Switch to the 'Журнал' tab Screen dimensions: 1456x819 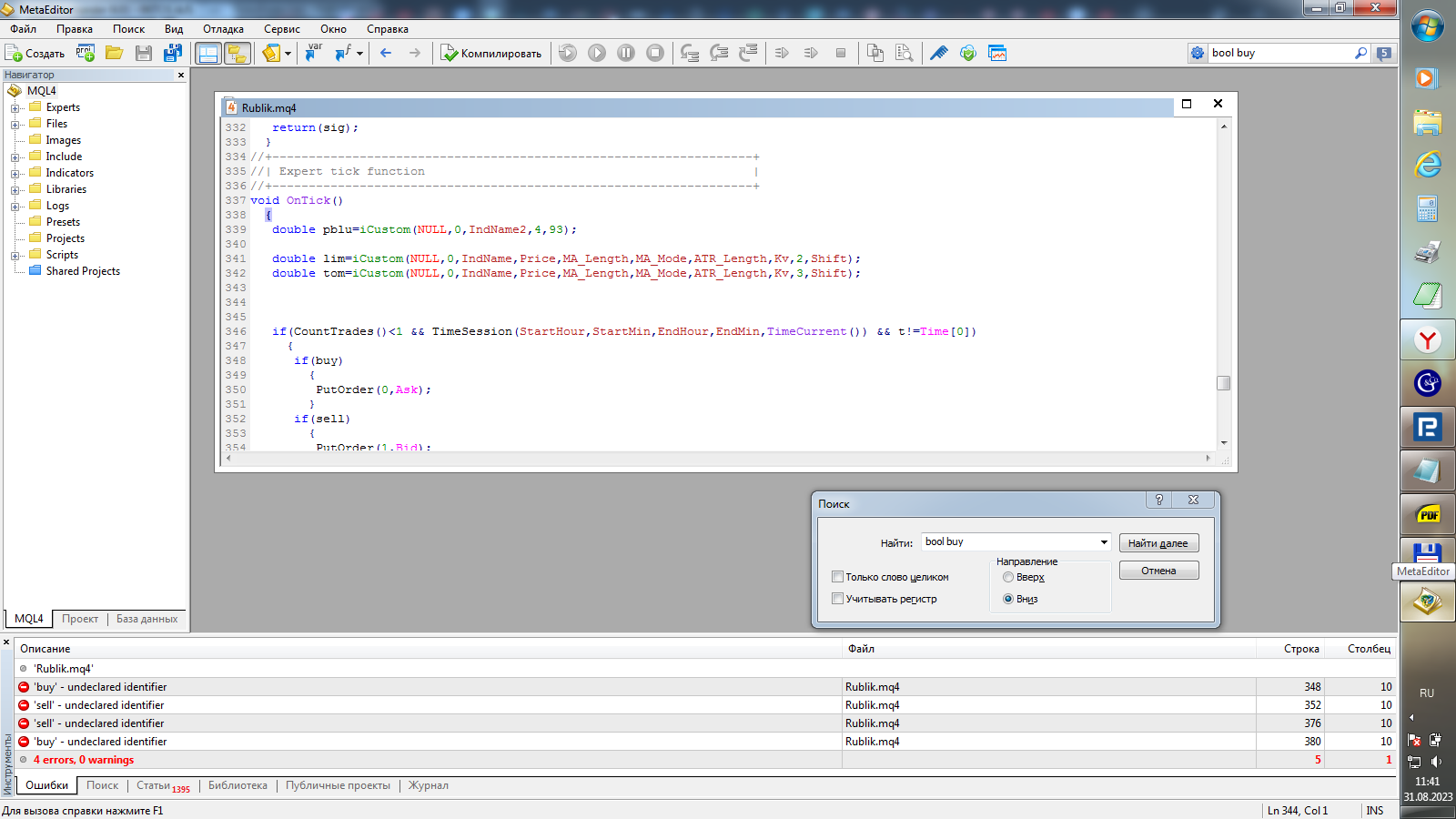click(x=428, y=785)
